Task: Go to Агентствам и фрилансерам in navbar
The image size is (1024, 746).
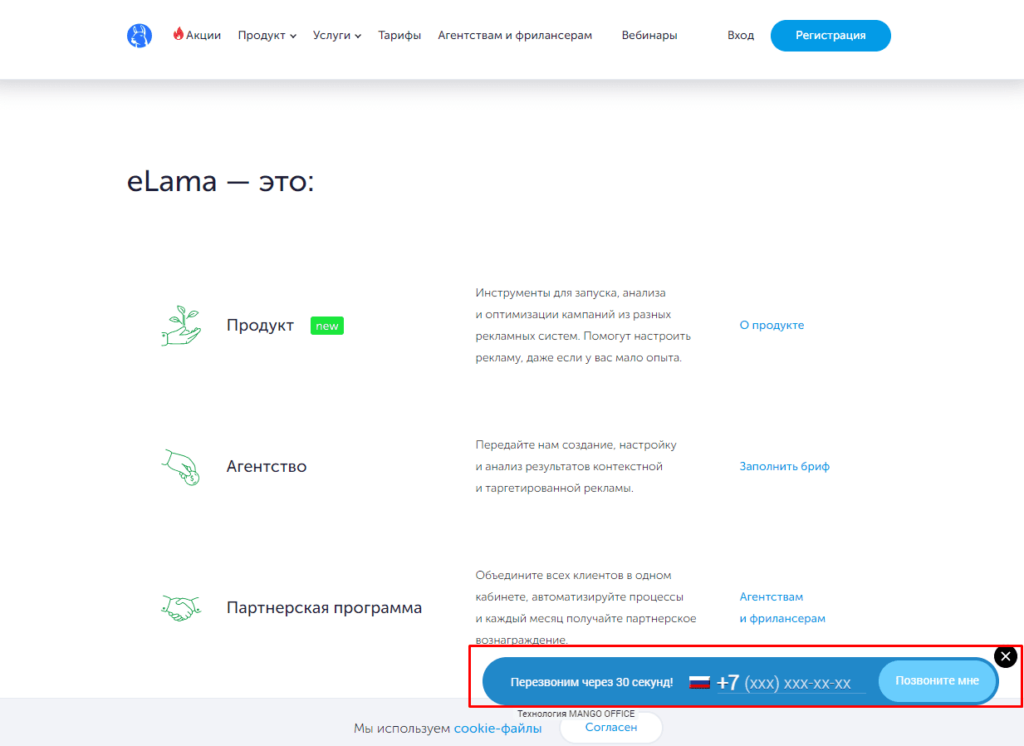Action: point(515,35)
